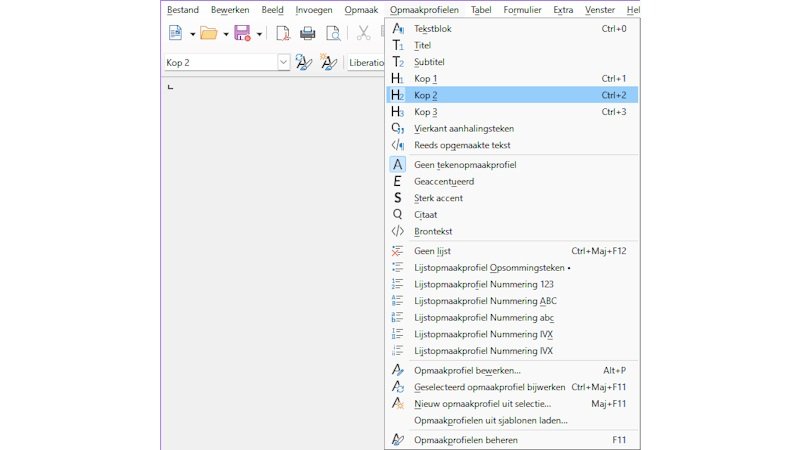Click the Kop 2 style name field
Viewport: 800px width, 450px height.
tap(220, 62)
